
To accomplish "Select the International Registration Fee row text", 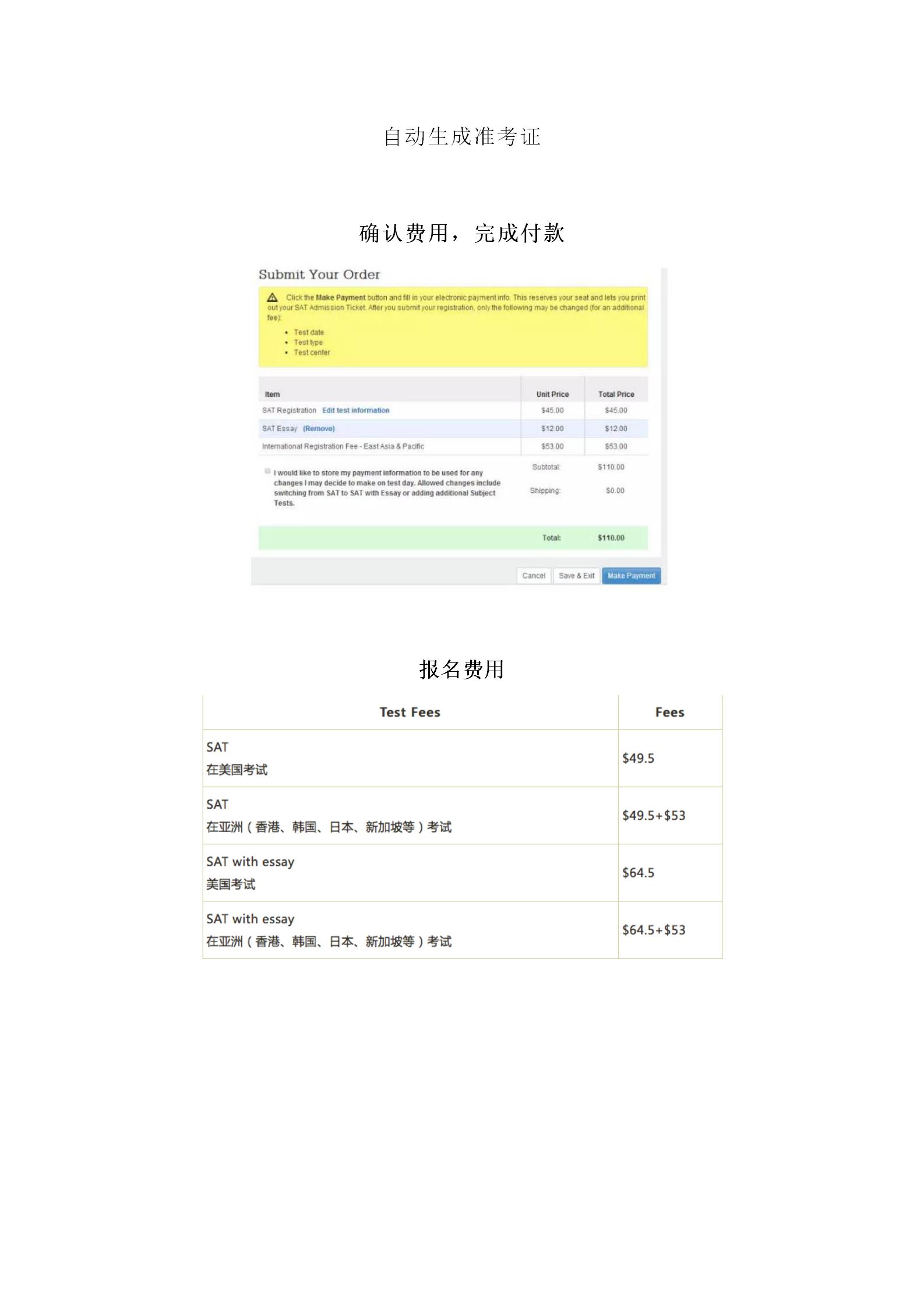I will tap(343, 446).
